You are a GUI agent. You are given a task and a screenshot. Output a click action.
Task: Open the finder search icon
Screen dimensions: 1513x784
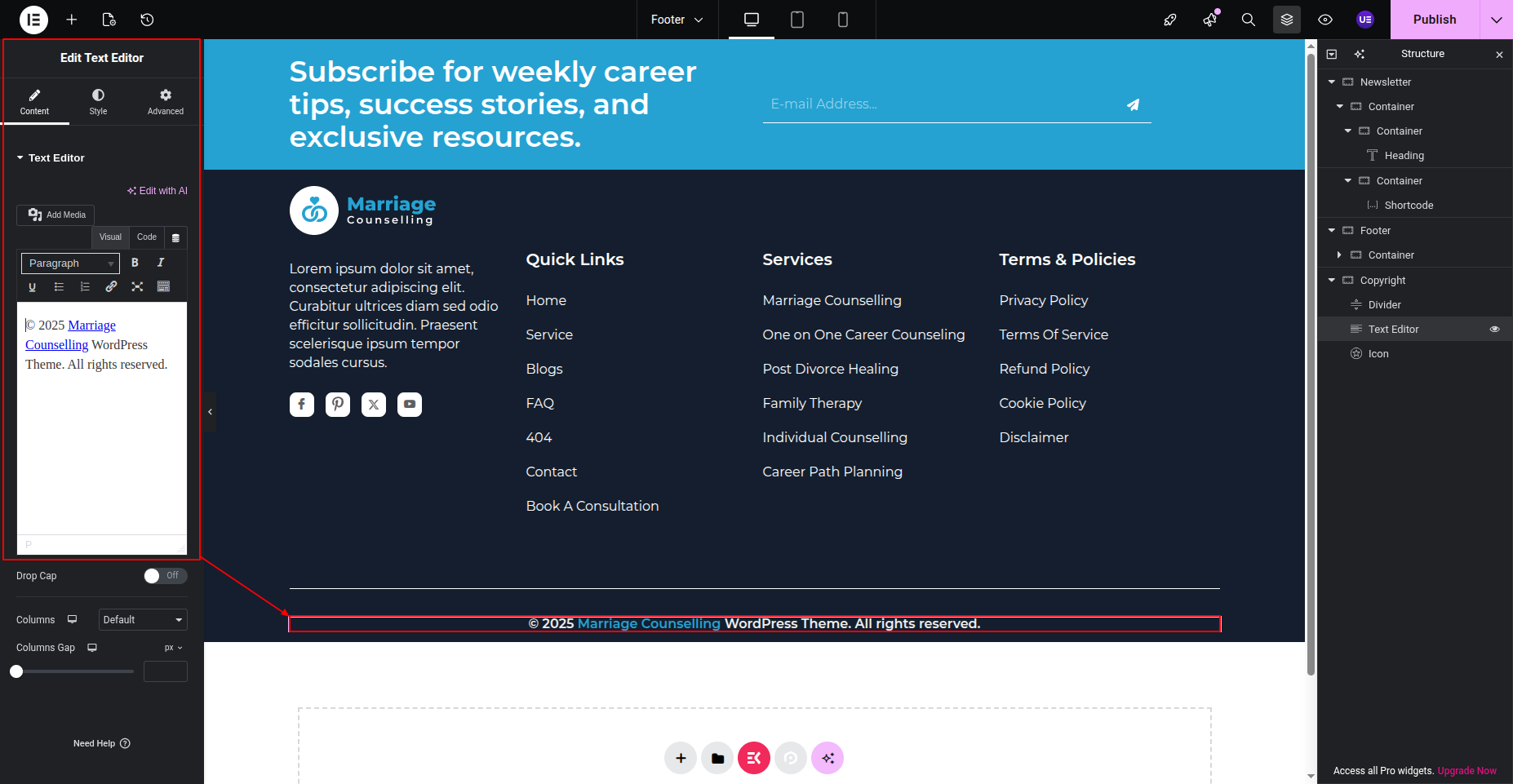pos(1249,20)
